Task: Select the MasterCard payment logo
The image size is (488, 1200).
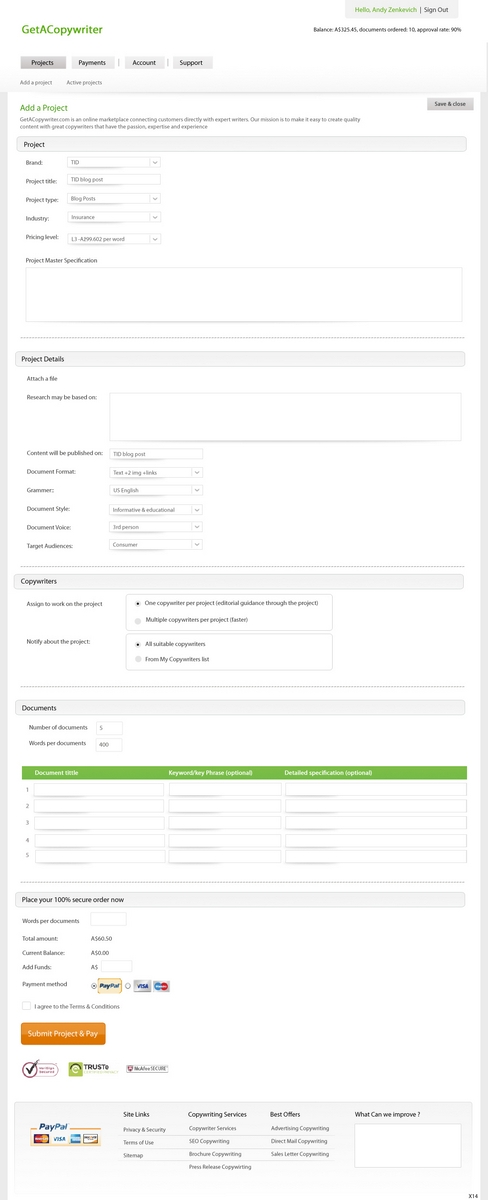Action: click(162, 985)
